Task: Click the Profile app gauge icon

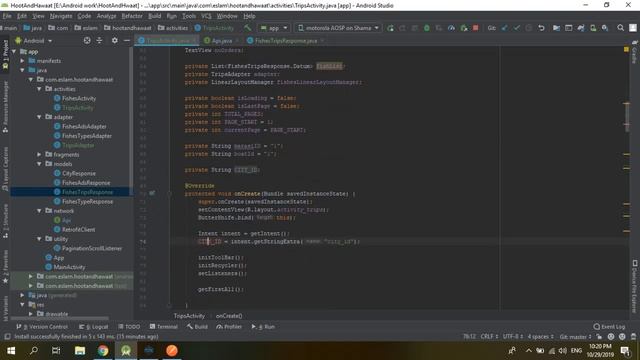Action: [x=451, y=28]
